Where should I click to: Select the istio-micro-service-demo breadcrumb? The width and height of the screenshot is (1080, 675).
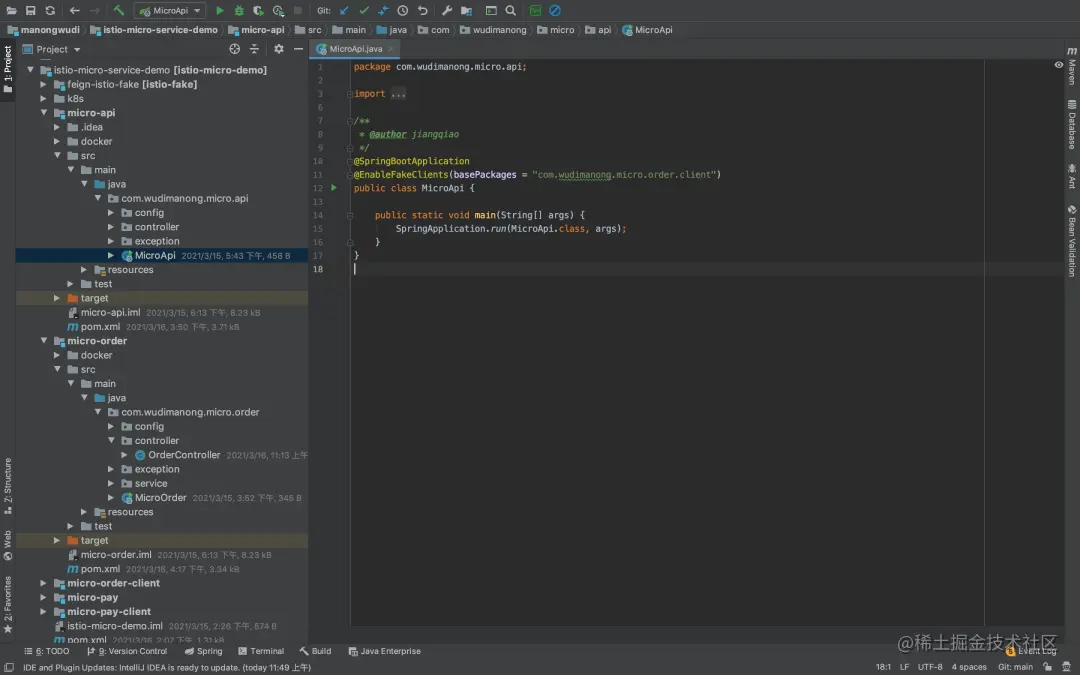[x=154, y=30]
